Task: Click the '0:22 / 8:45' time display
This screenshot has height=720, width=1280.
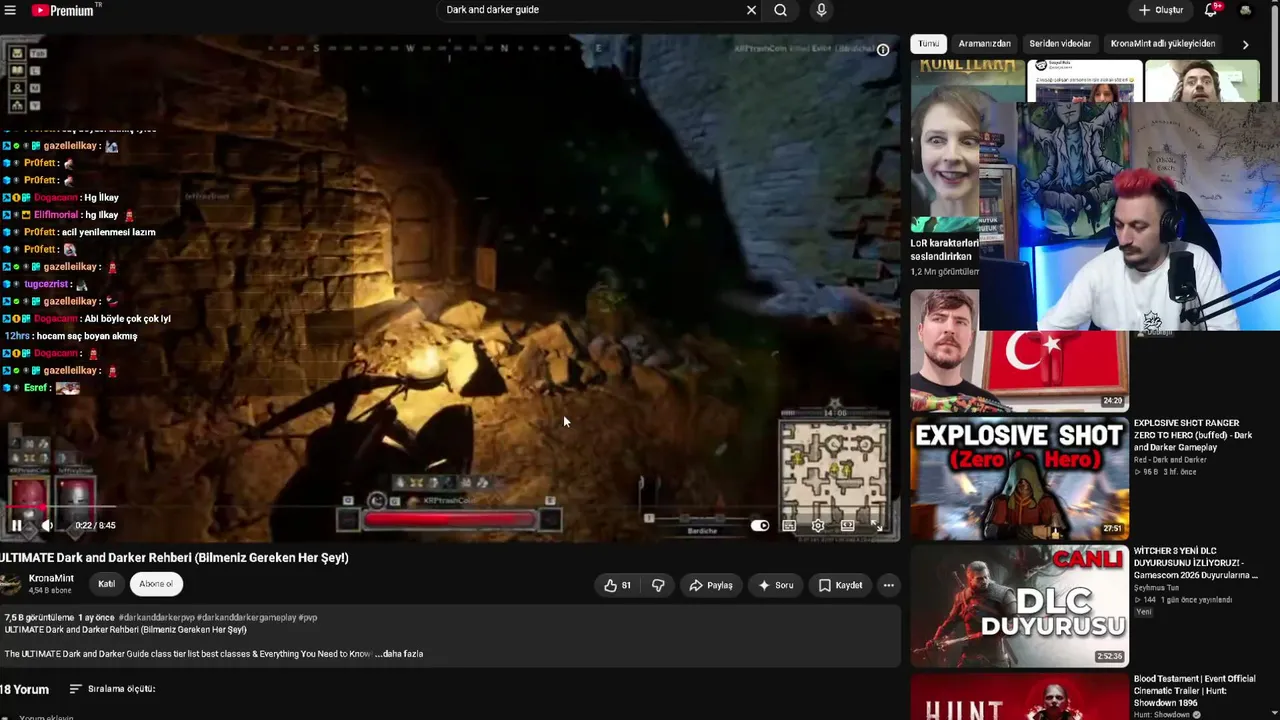Action: point(95,525)
